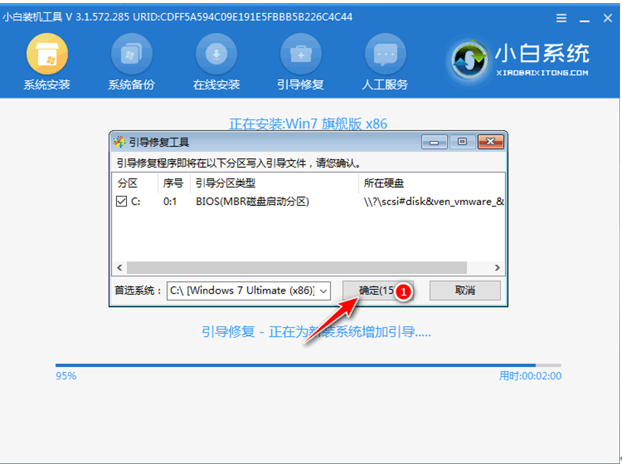Click the 取消 cancel button
622x464 pixels.
[x=464, y=290]
